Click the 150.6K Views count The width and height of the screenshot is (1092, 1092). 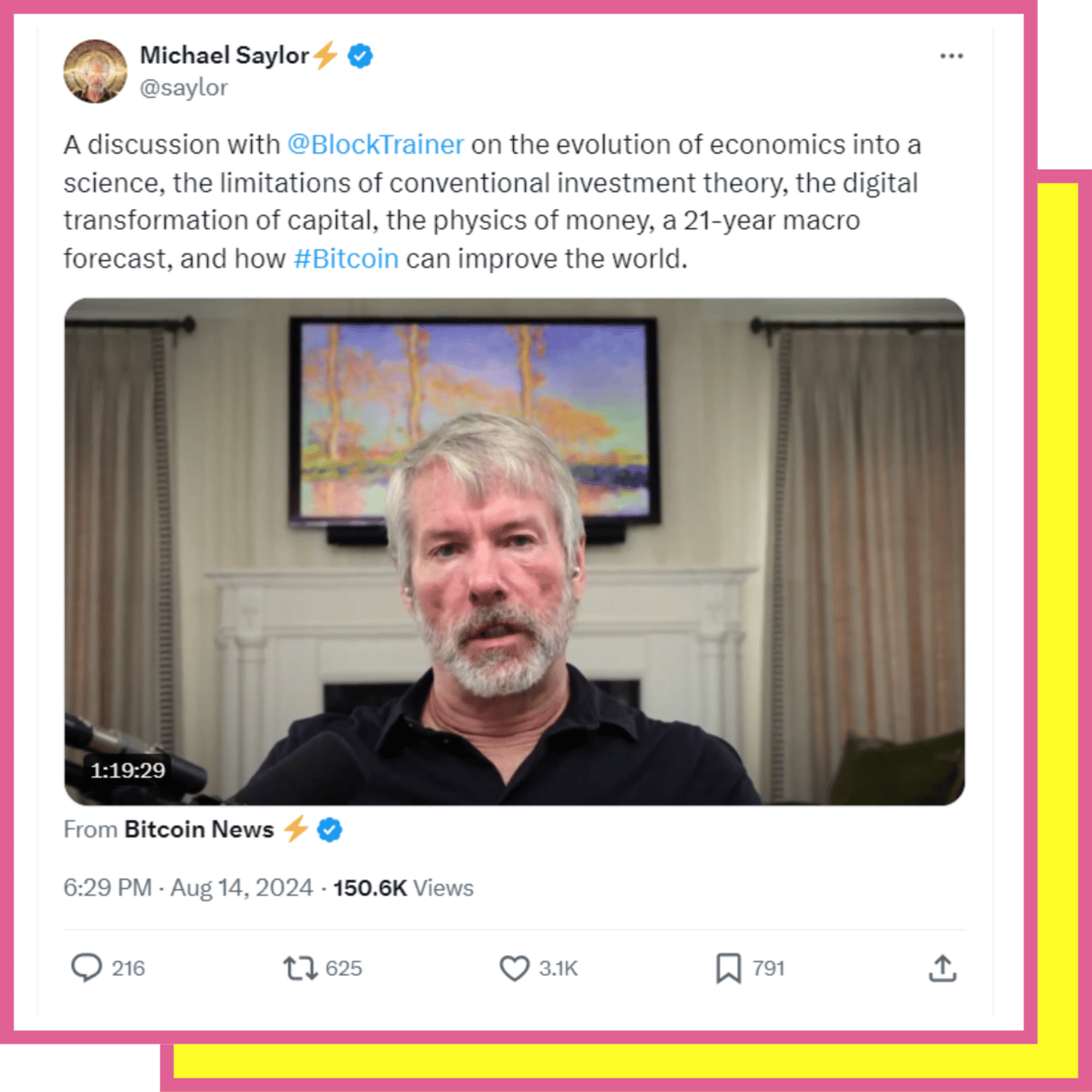tap(403, 888)
